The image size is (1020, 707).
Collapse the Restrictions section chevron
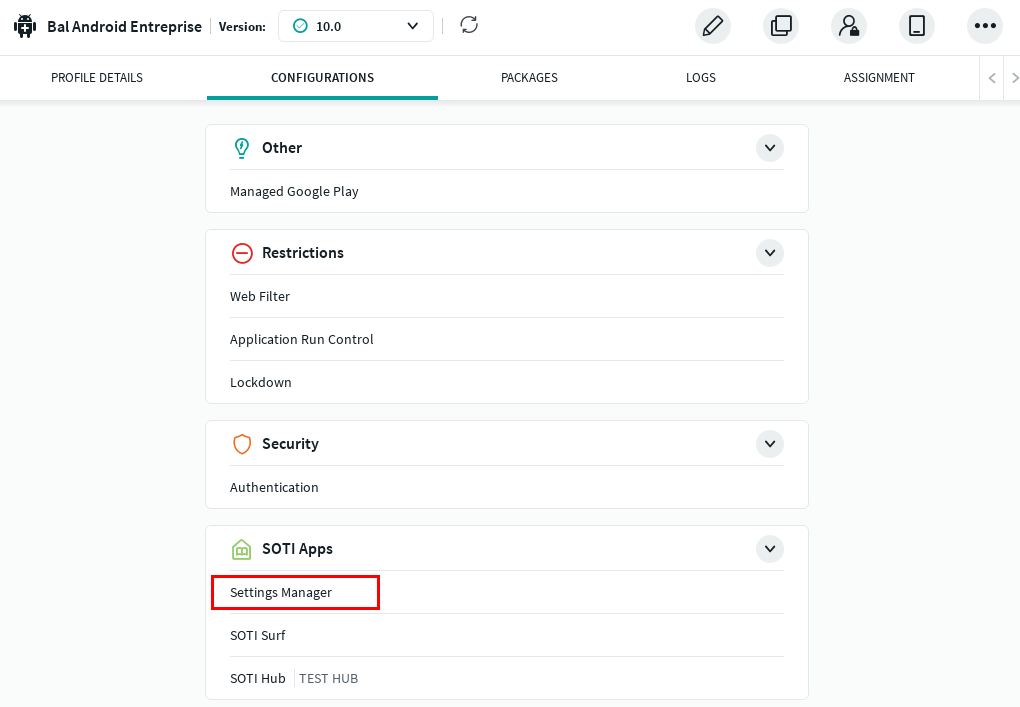click(769, 253)
